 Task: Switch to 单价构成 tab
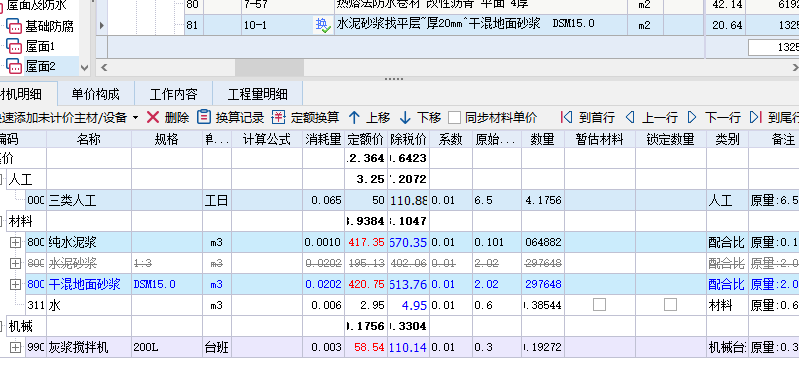pos(95,94)
